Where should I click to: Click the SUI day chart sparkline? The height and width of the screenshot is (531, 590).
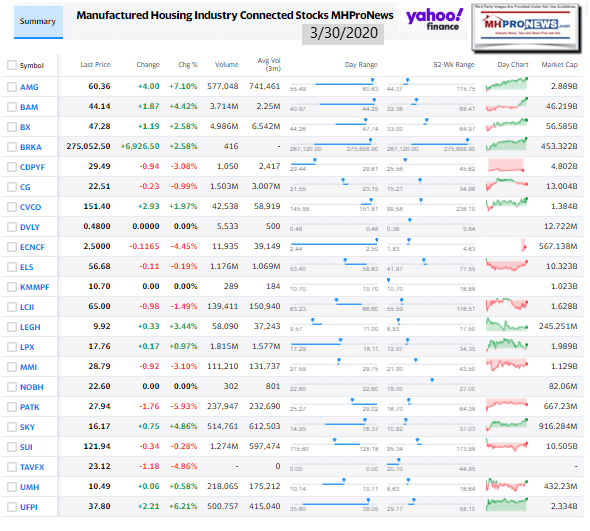(x=506, y=444)
